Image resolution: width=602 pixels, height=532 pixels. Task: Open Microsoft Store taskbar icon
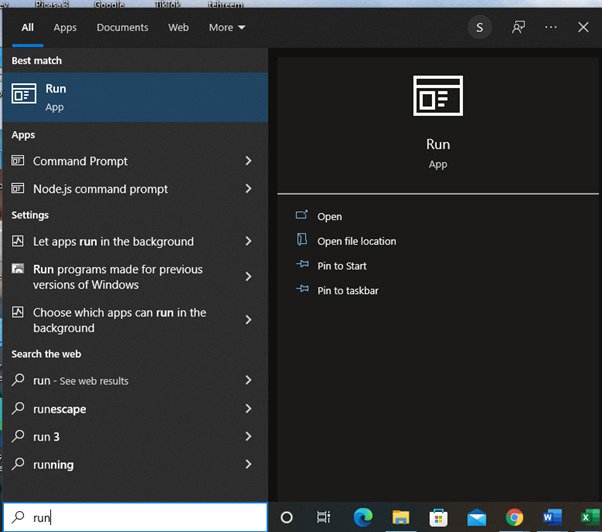[x=438, y=517]
